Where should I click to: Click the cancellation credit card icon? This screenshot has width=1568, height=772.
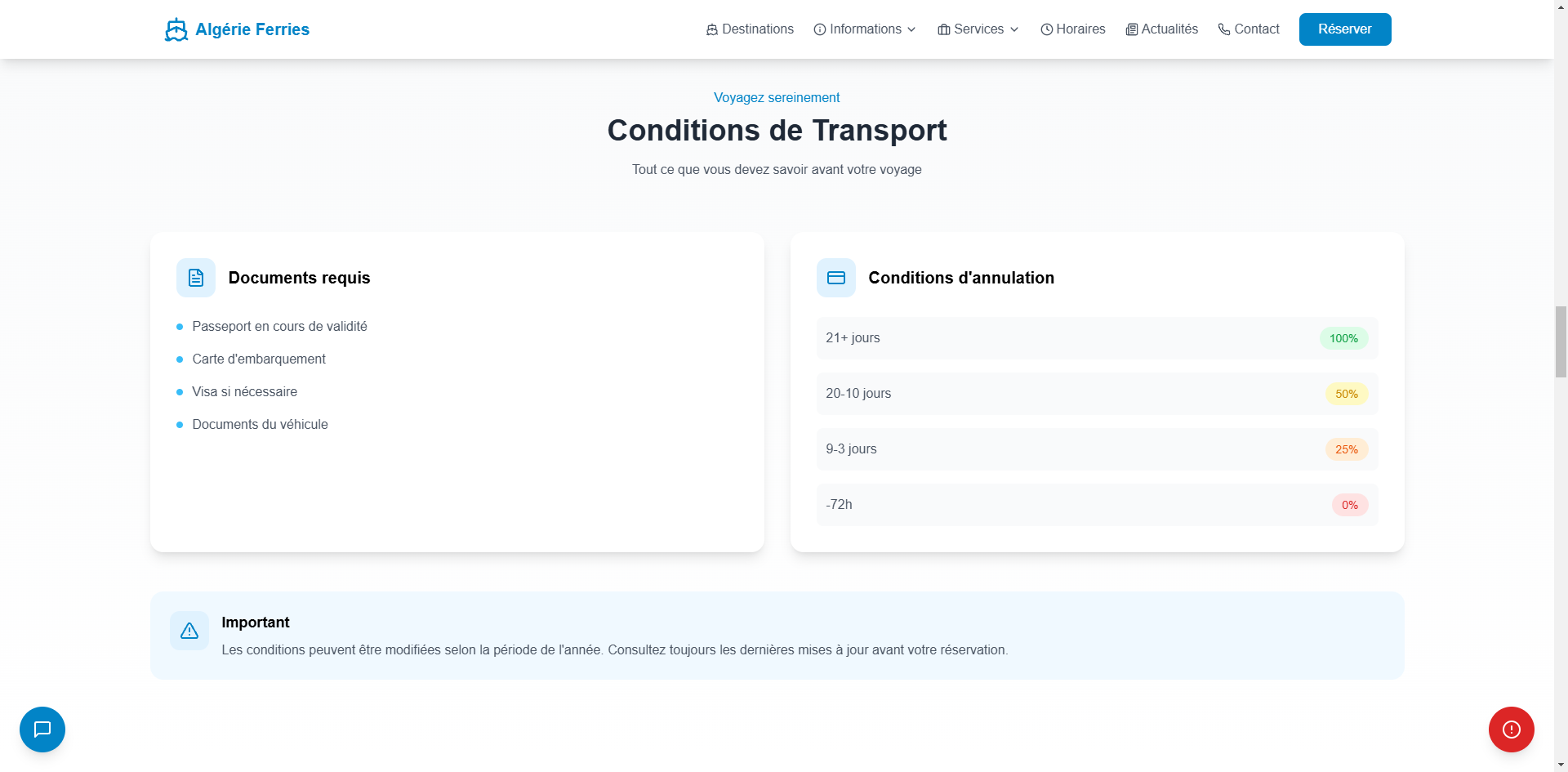coord(835,278)
